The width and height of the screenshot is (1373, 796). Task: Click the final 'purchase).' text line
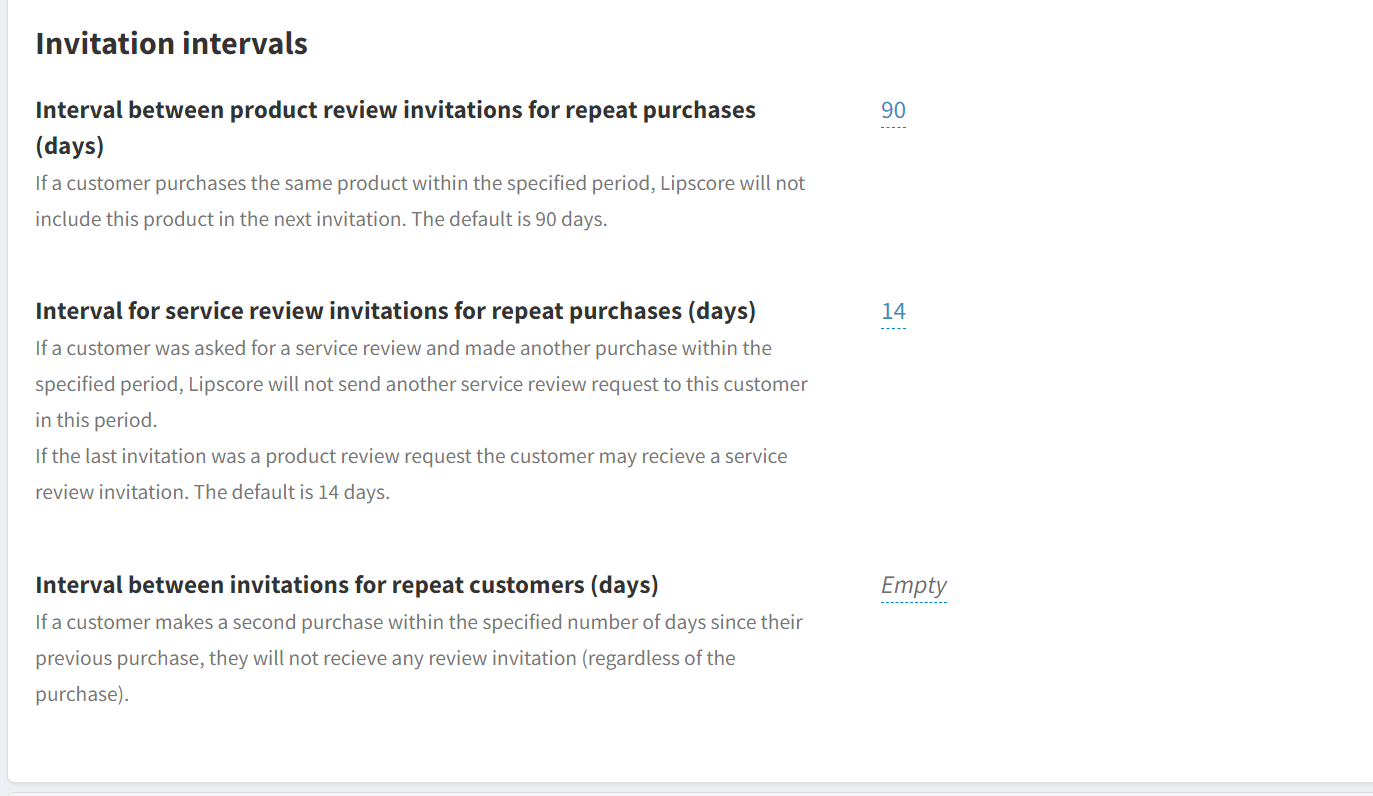82,695
